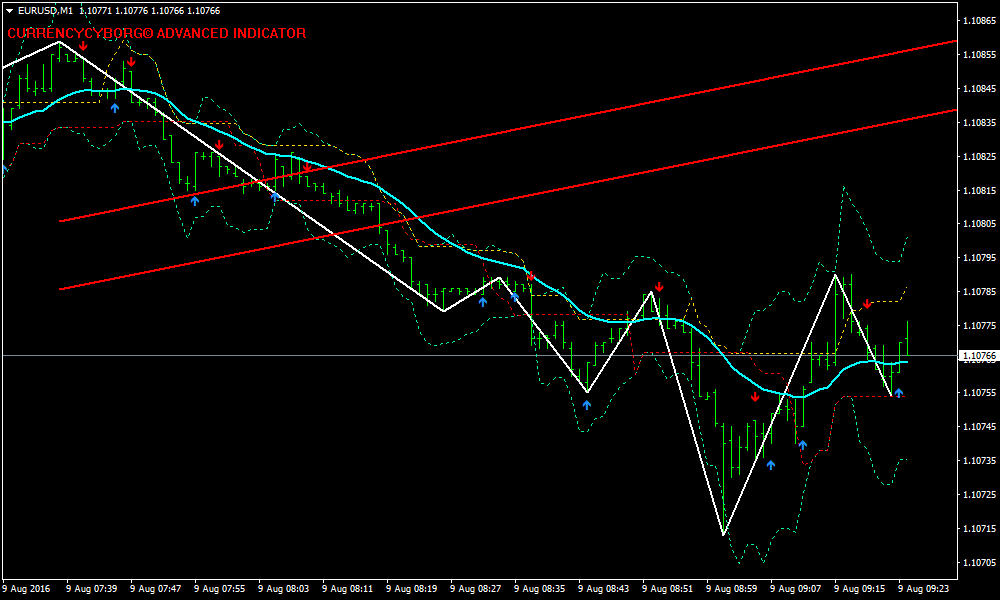Select the 1.10705 price scale label

pos(976,562)
